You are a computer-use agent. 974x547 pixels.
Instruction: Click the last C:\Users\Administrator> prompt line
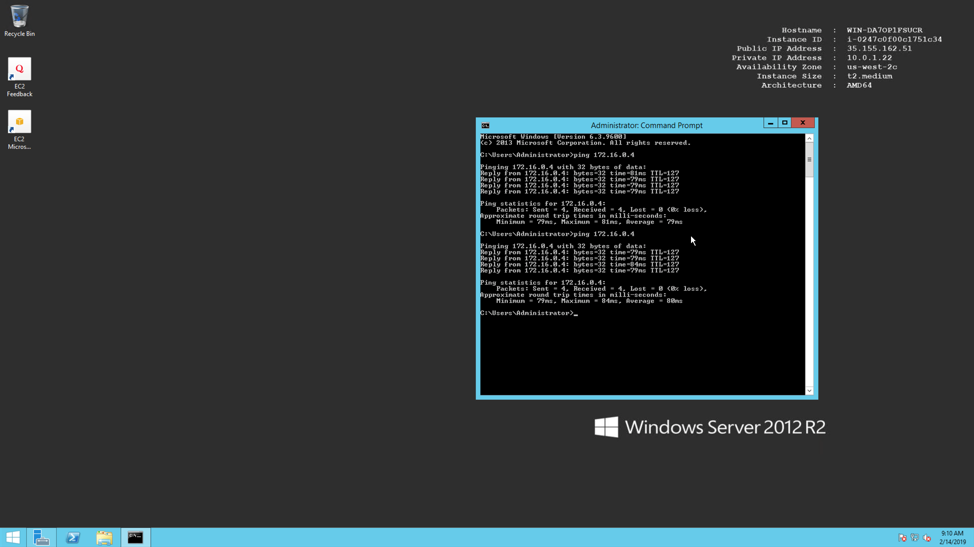(x=528, y=314)
